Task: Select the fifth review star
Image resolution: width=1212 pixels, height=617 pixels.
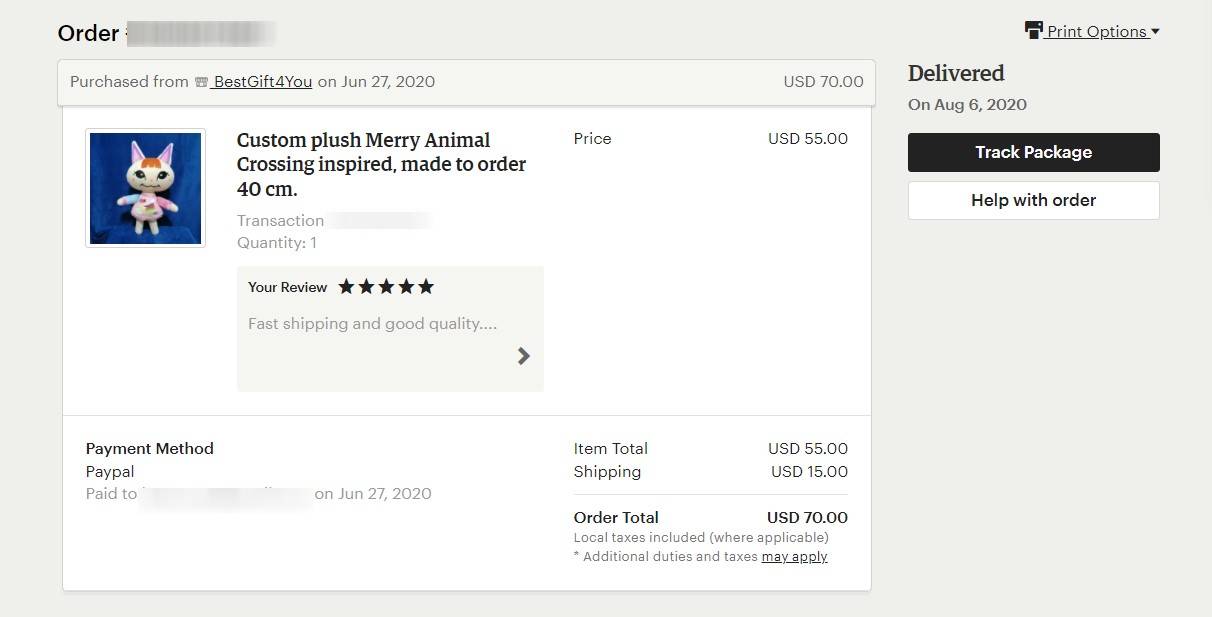Action: [x=426, y=287]
